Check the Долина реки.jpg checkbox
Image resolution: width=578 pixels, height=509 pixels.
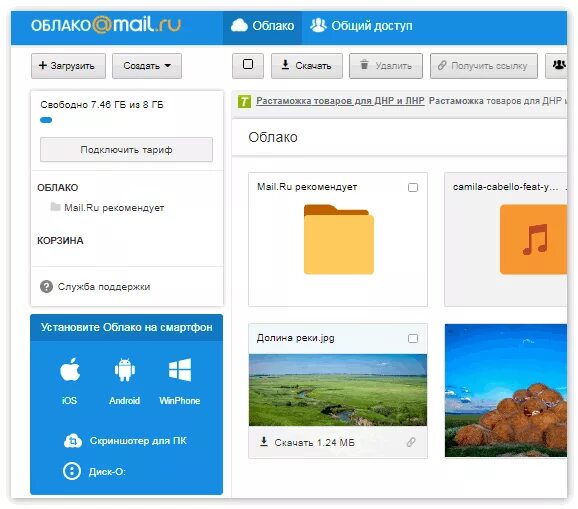pos(413,338)
